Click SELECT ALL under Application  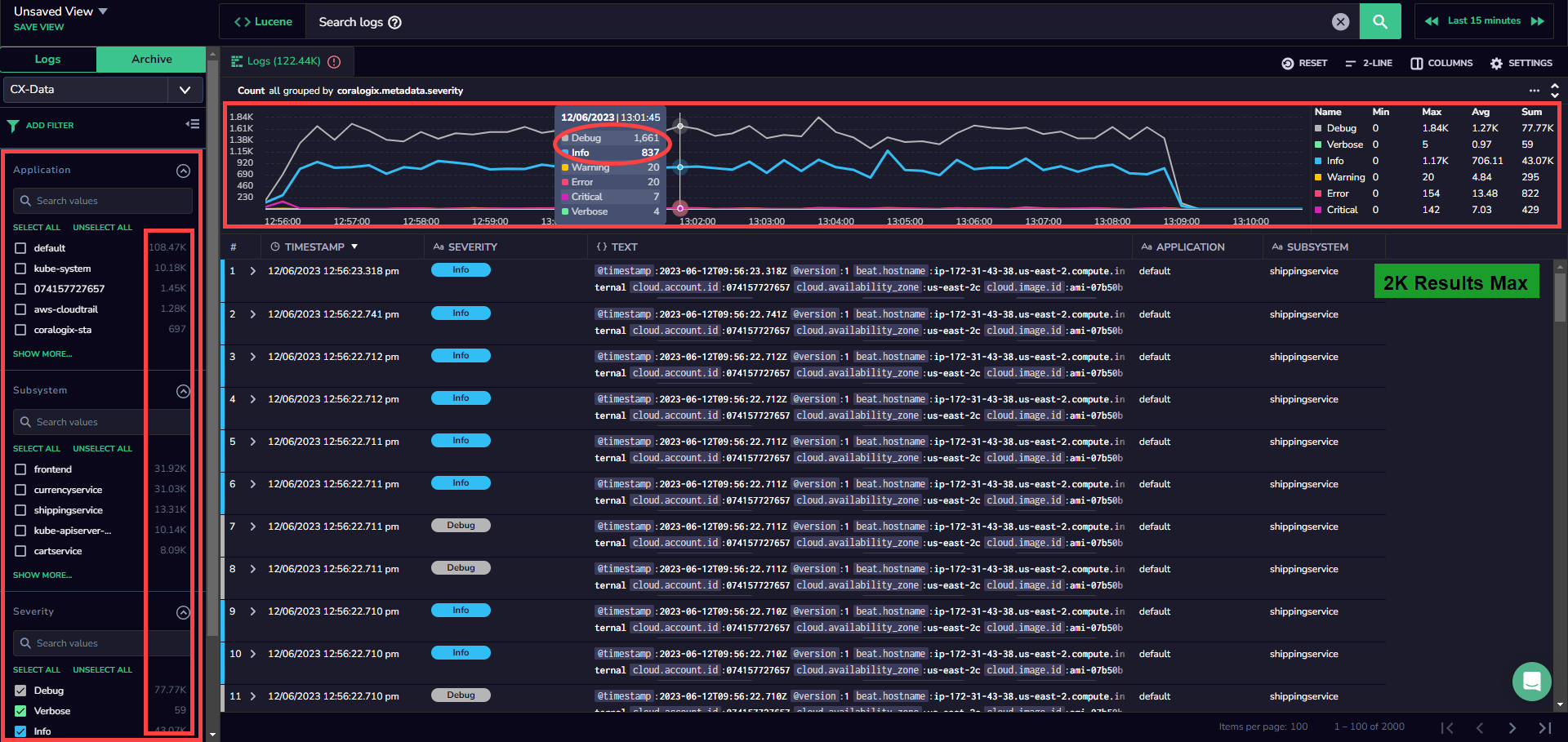pos(37,228)
